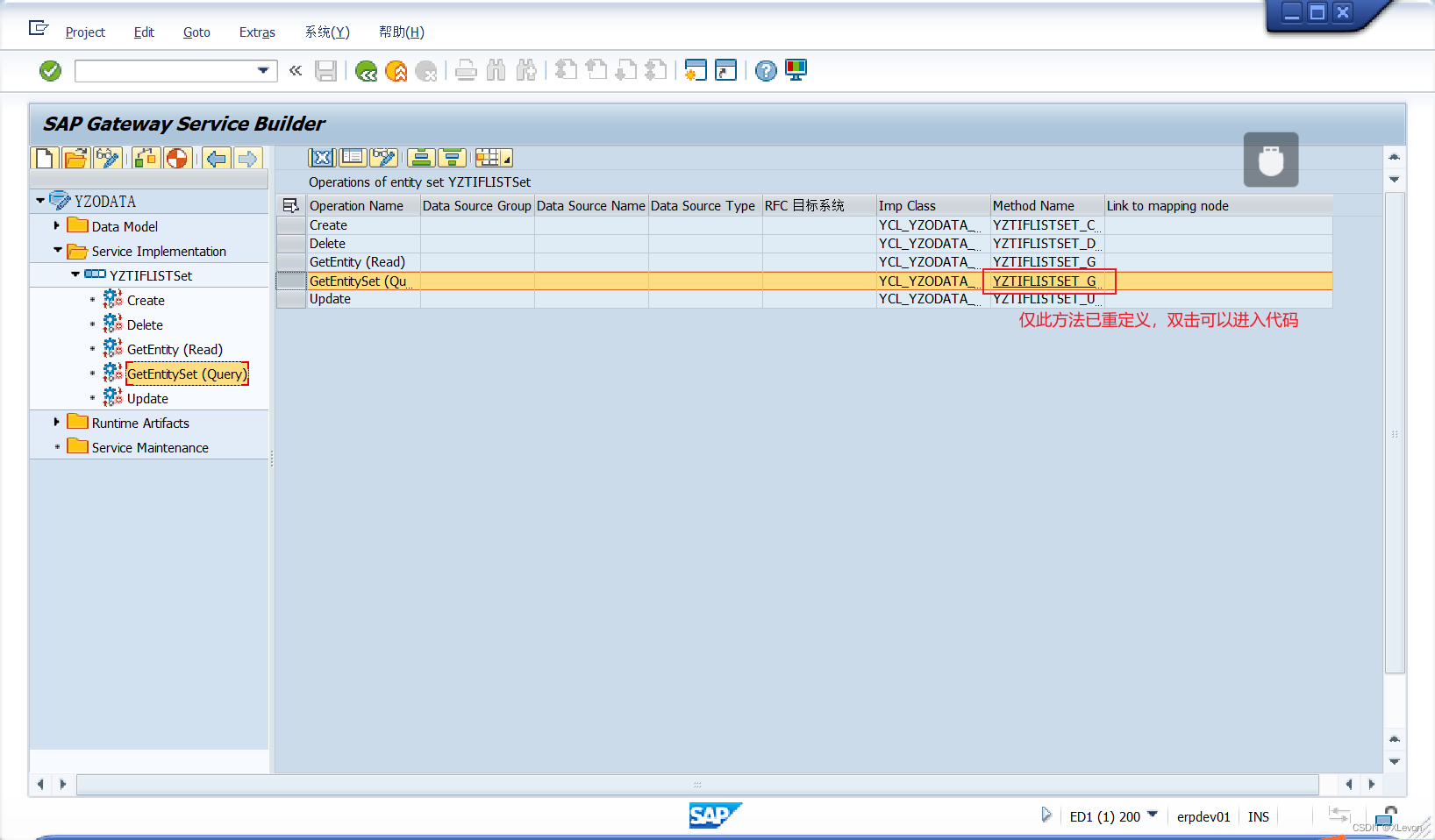1435x840 pixels.
Task: Select the Delete operation in the tree
Action: (145, 324)
